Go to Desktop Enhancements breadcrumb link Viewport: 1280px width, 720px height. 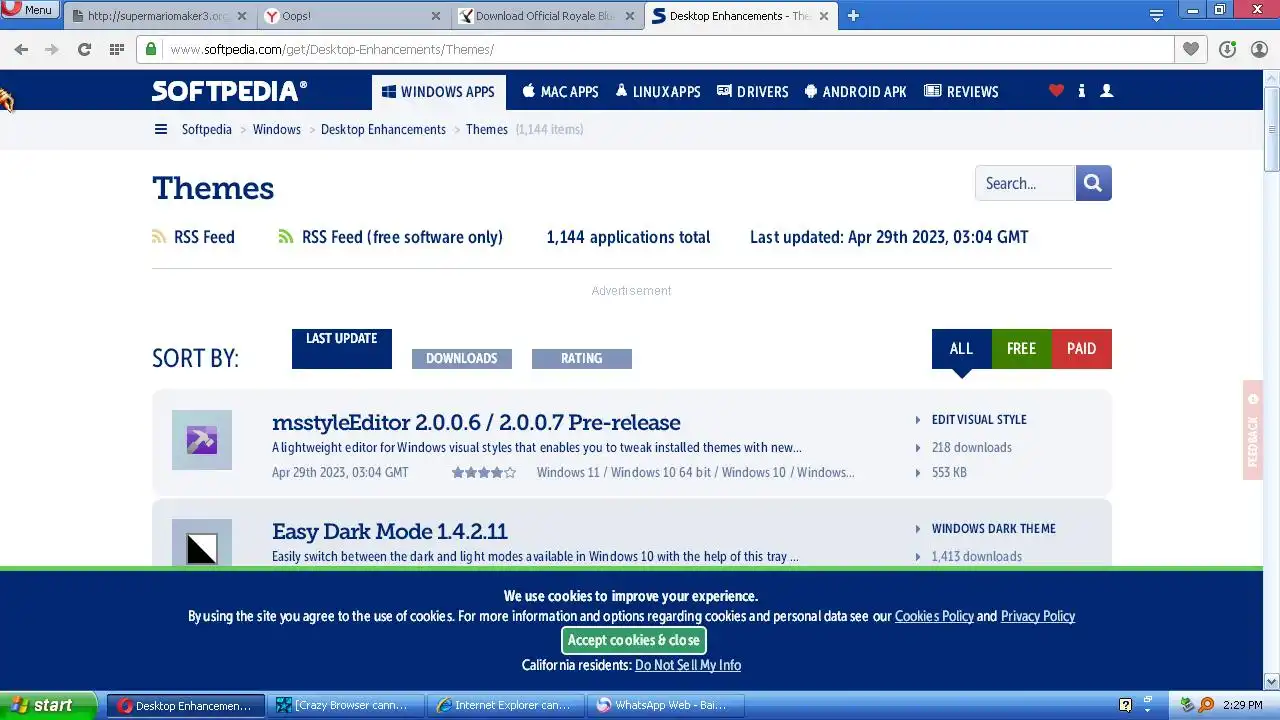383,129
